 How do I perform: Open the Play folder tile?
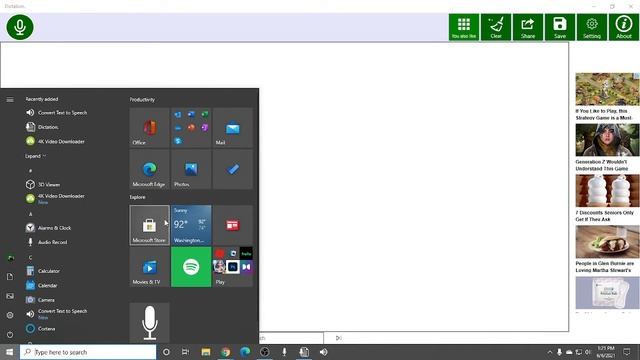coord(233,267)
